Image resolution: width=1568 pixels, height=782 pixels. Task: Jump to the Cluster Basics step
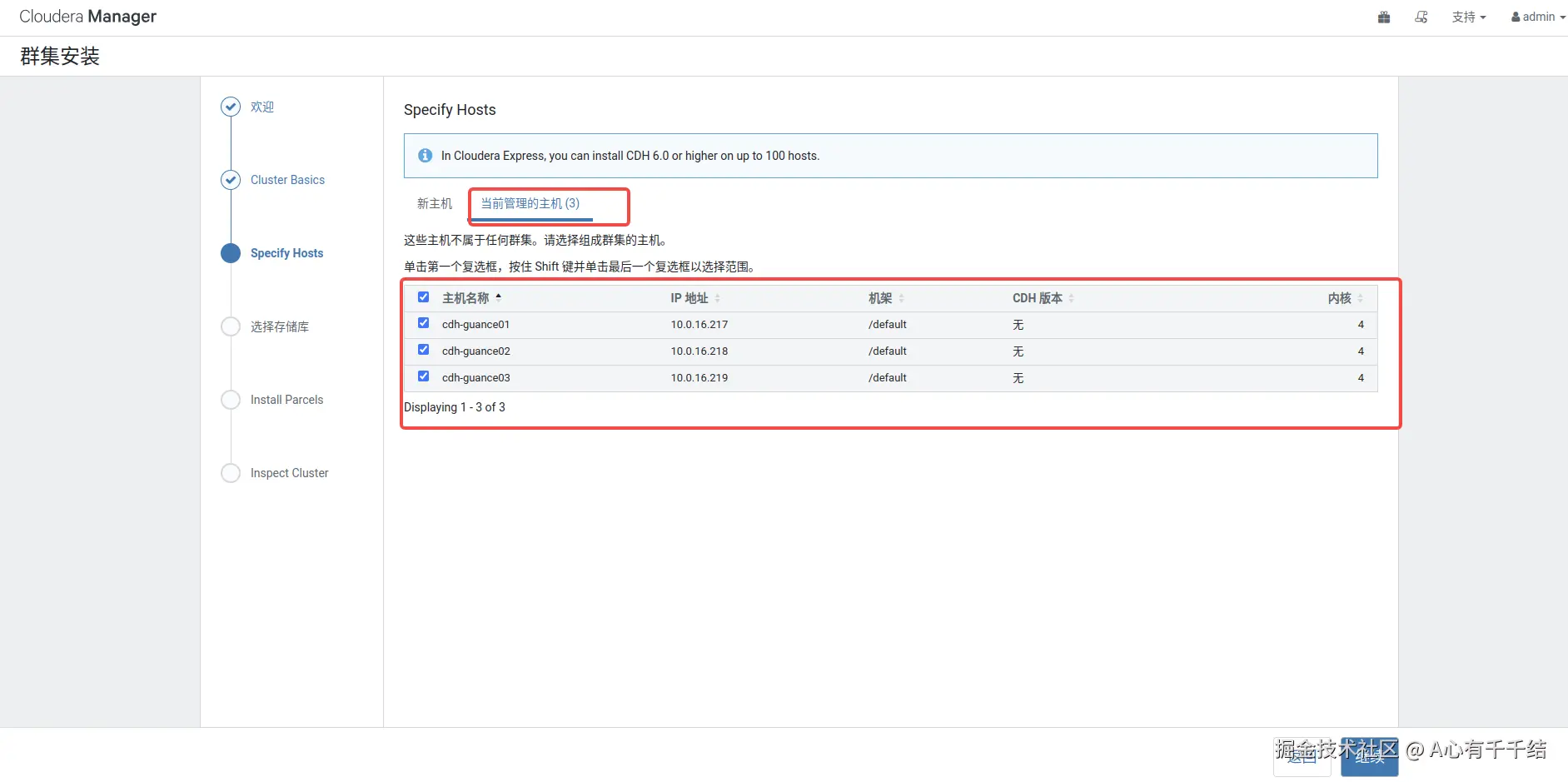coord(287,180)
